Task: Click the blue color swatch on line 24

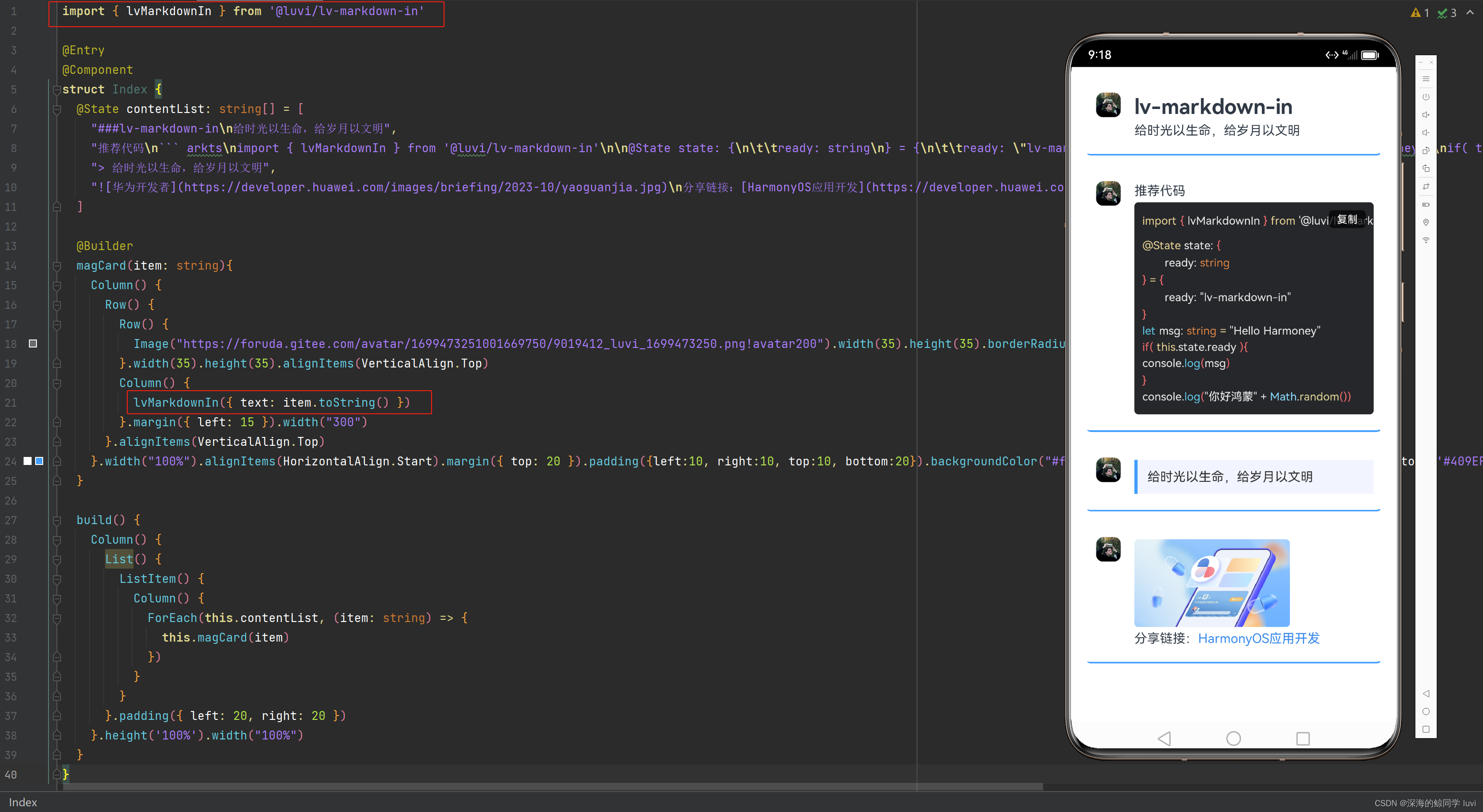Action: click(39, 461)
